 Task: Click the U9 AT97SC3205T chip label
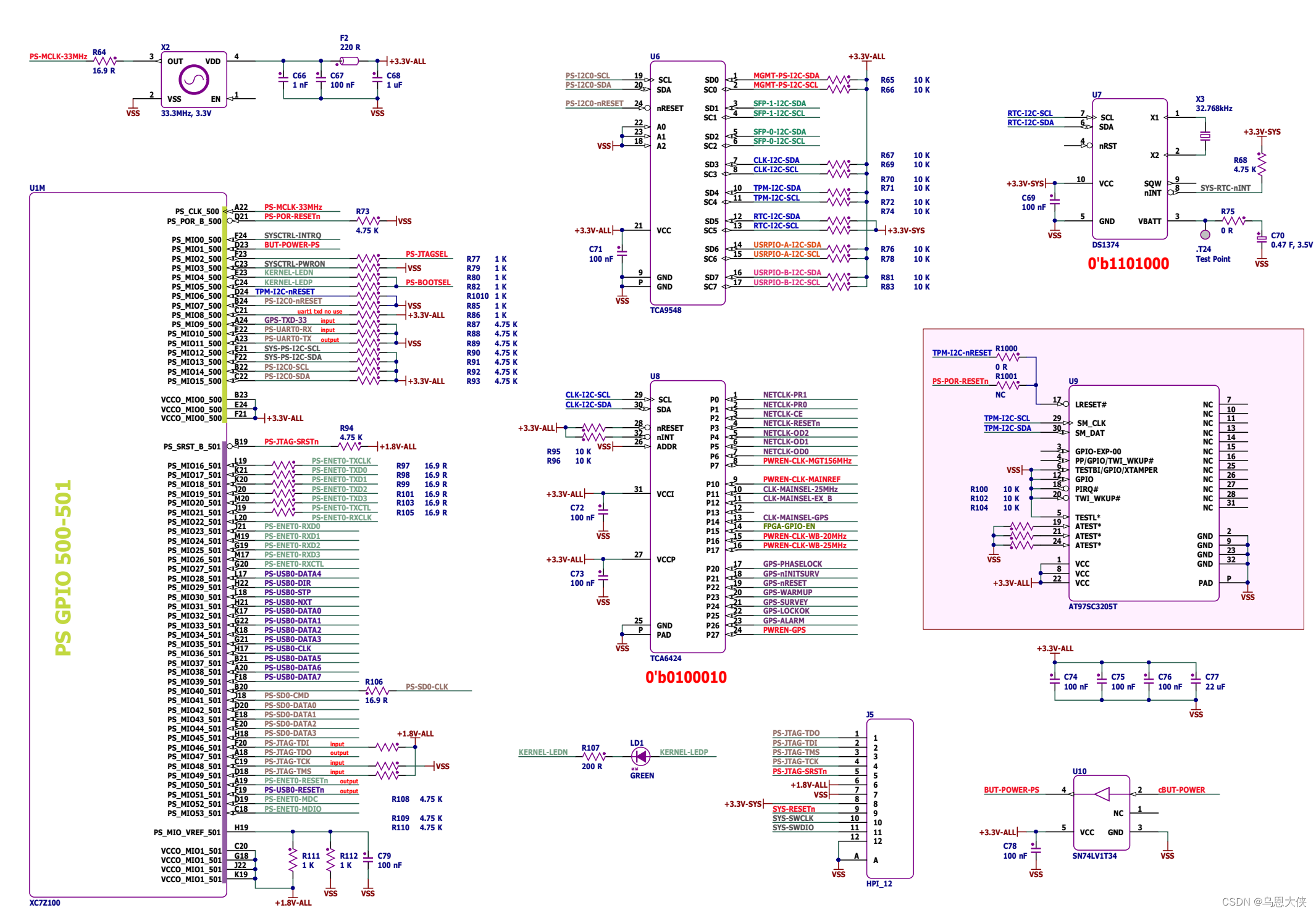[1092, 607]
